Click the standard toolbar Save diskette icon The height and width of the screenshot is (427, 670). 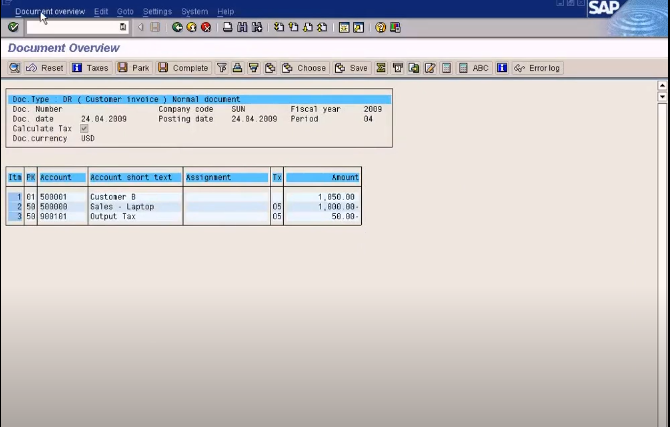[155, 27]
